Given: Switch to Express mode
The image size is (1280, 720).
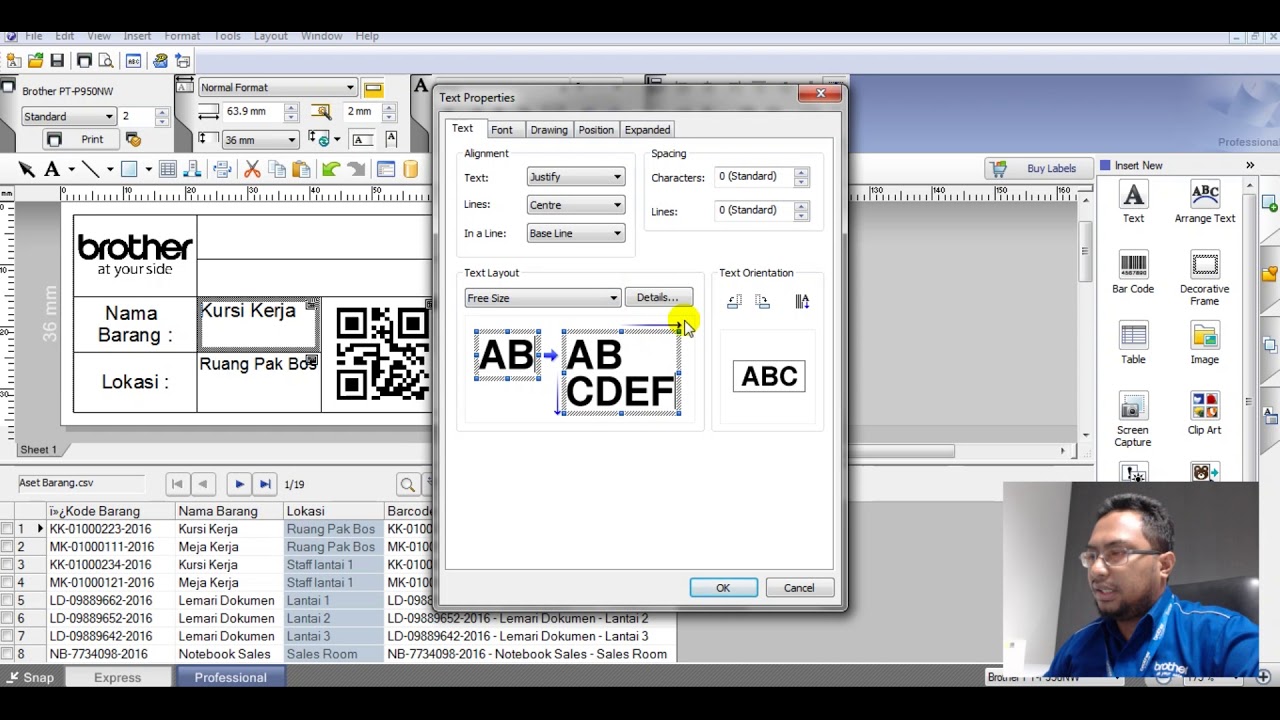Looking at the screenshot, I should 117,678.
